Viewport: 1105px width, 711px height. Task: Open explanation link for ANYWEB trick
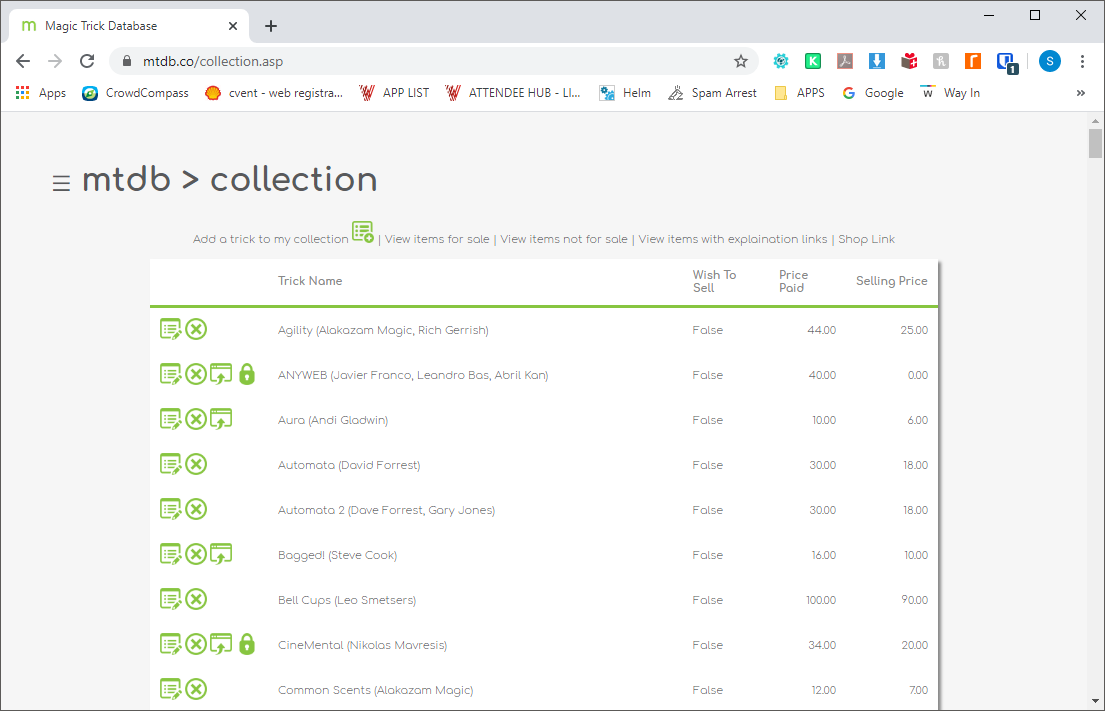click(x=221, y=374)
